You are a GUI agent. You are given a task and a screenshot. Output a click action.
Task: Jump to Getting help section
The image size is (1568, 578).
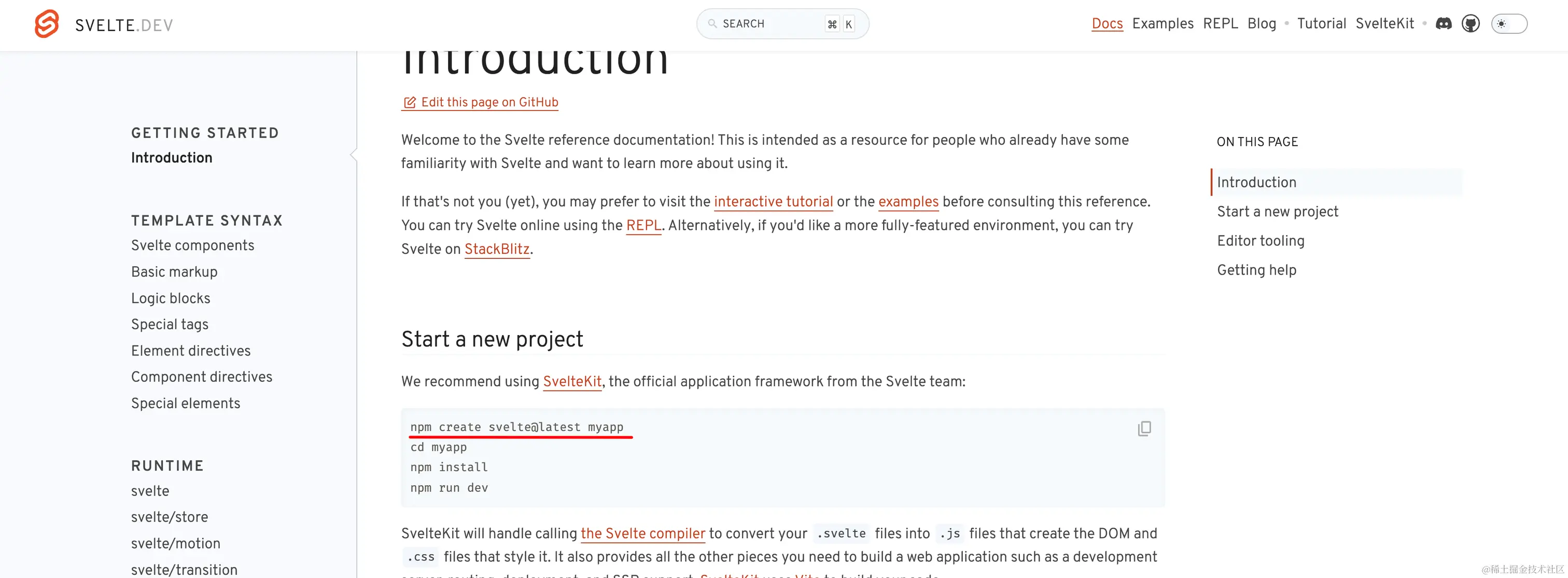(x=1256, y=270)
